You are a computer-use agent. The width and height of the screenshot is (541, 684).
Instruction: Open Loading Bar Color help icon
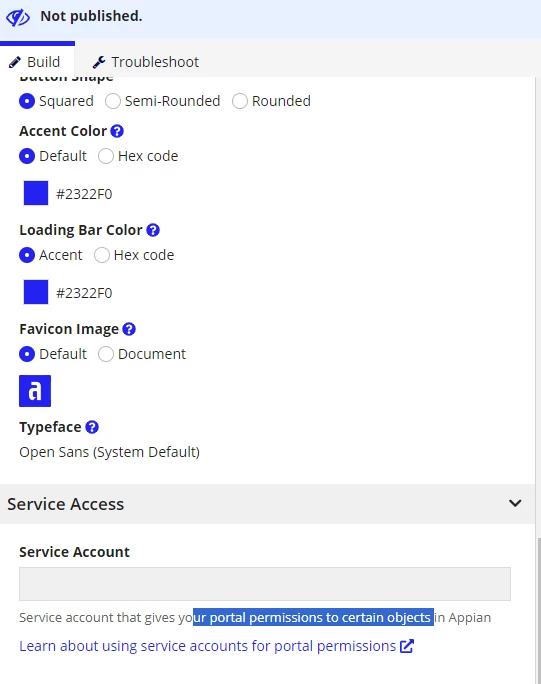click(153, 230)
